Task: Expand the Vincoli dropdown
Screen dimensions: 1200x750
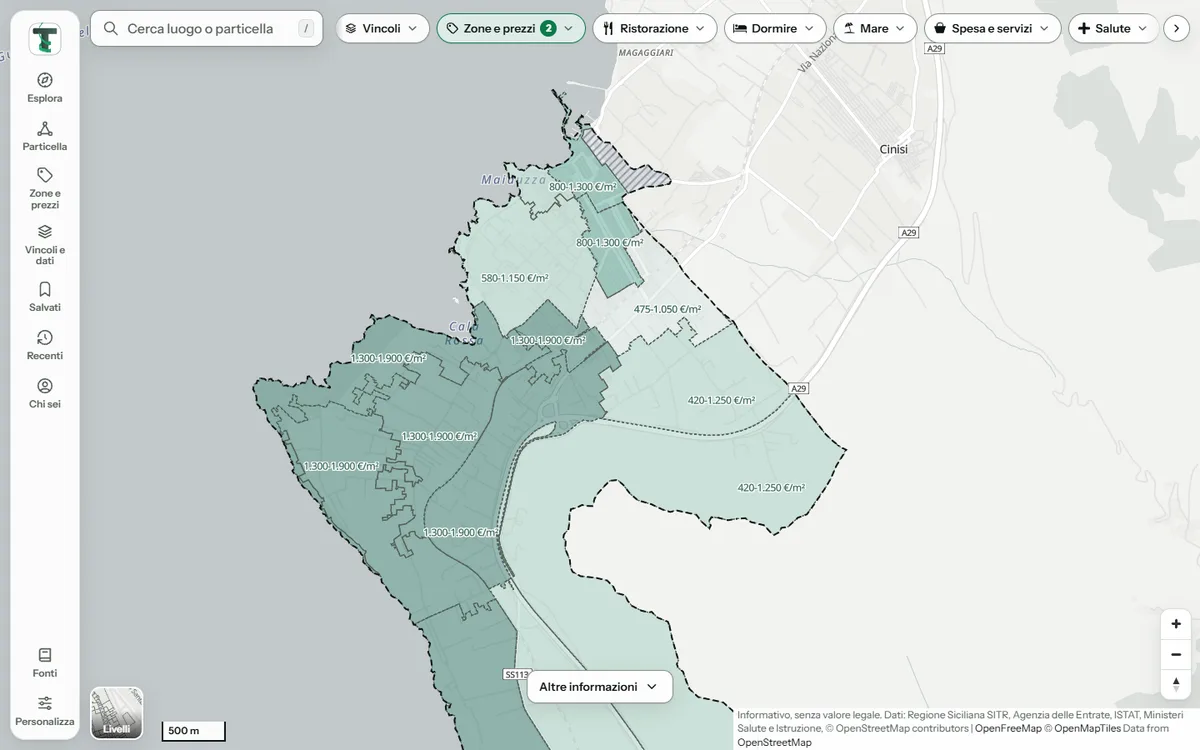Action: 382,29
